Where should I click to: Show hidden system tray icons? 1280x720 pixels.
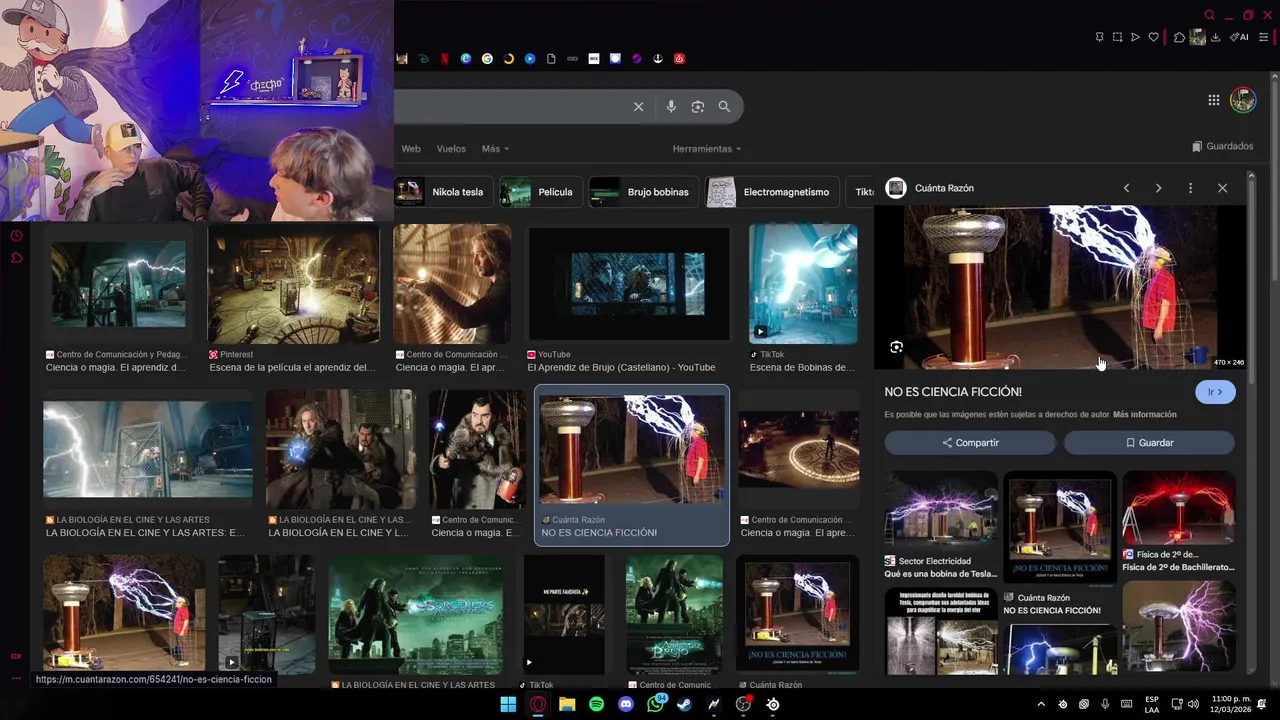1041,704
